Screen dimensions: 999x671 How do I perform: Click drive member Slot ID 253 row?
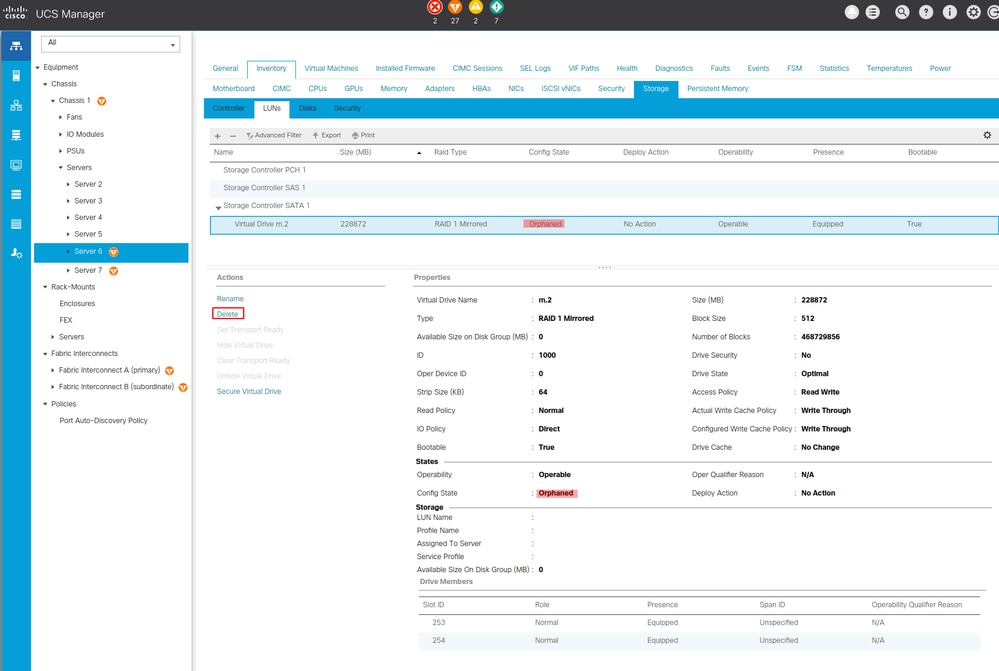699,623
